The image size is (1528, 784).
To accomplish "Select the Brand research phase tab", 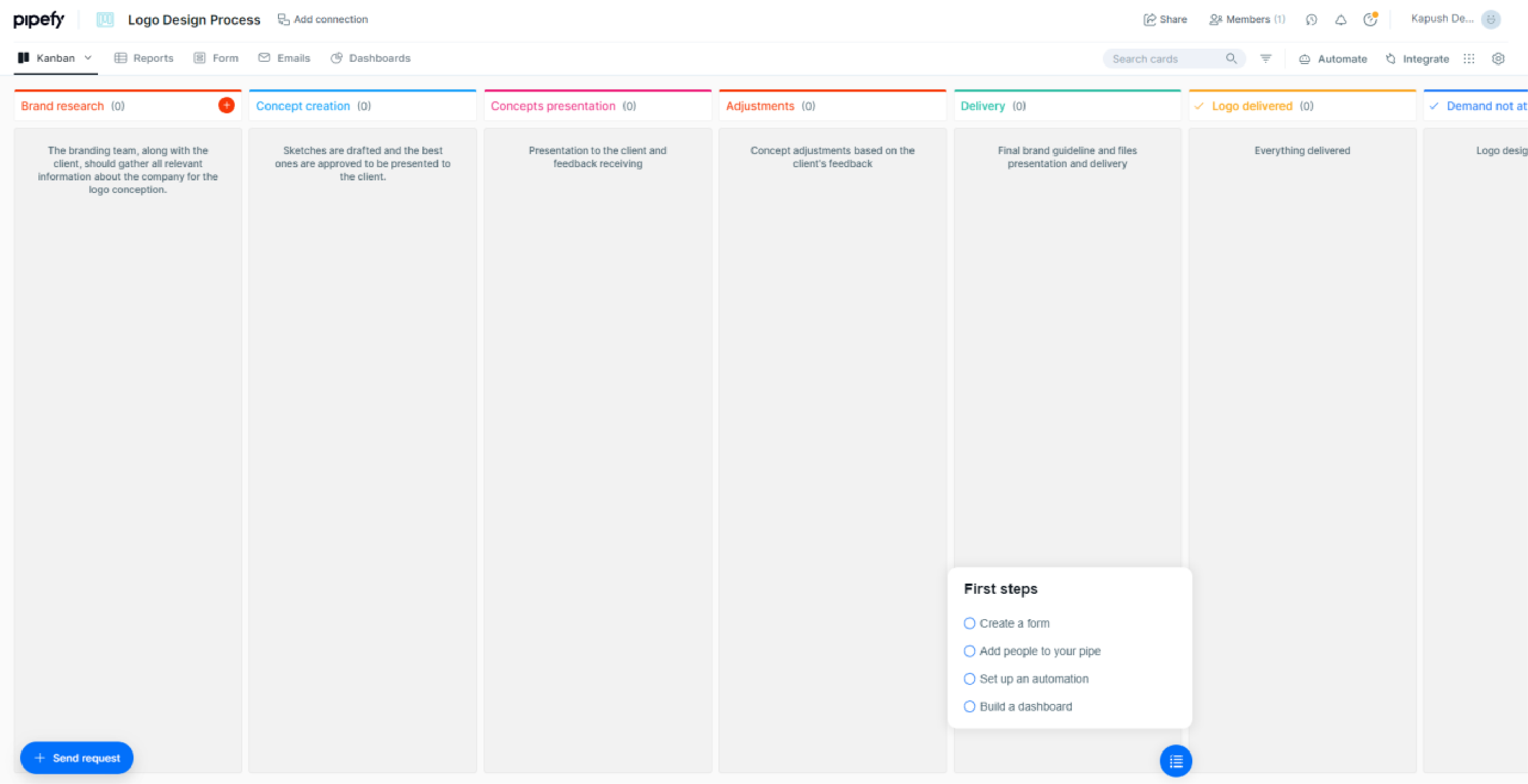I will click(62, 105).
